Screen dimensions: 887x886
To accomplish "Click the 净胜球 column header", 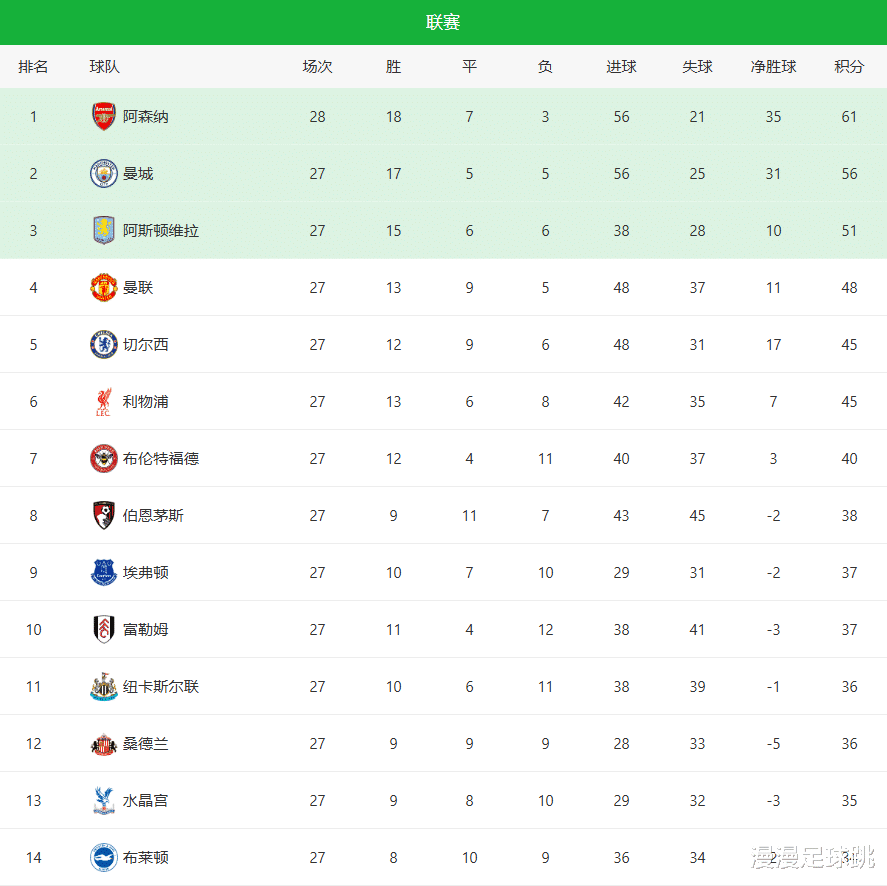I will click(x=773, y=67).
